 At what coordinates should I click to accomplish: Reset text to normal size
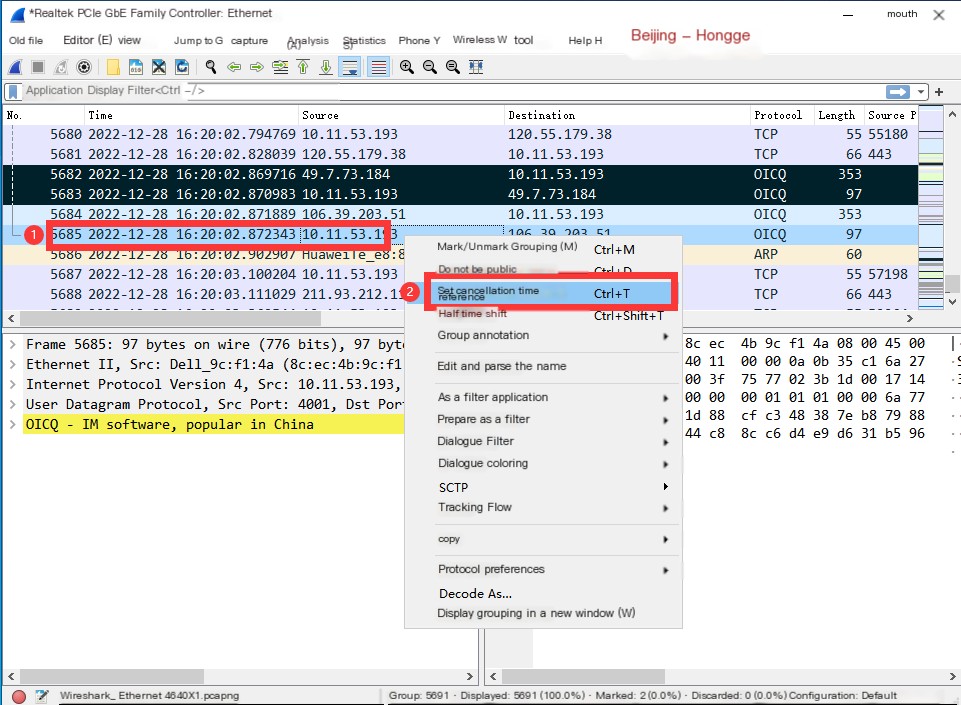pos(452,67)
